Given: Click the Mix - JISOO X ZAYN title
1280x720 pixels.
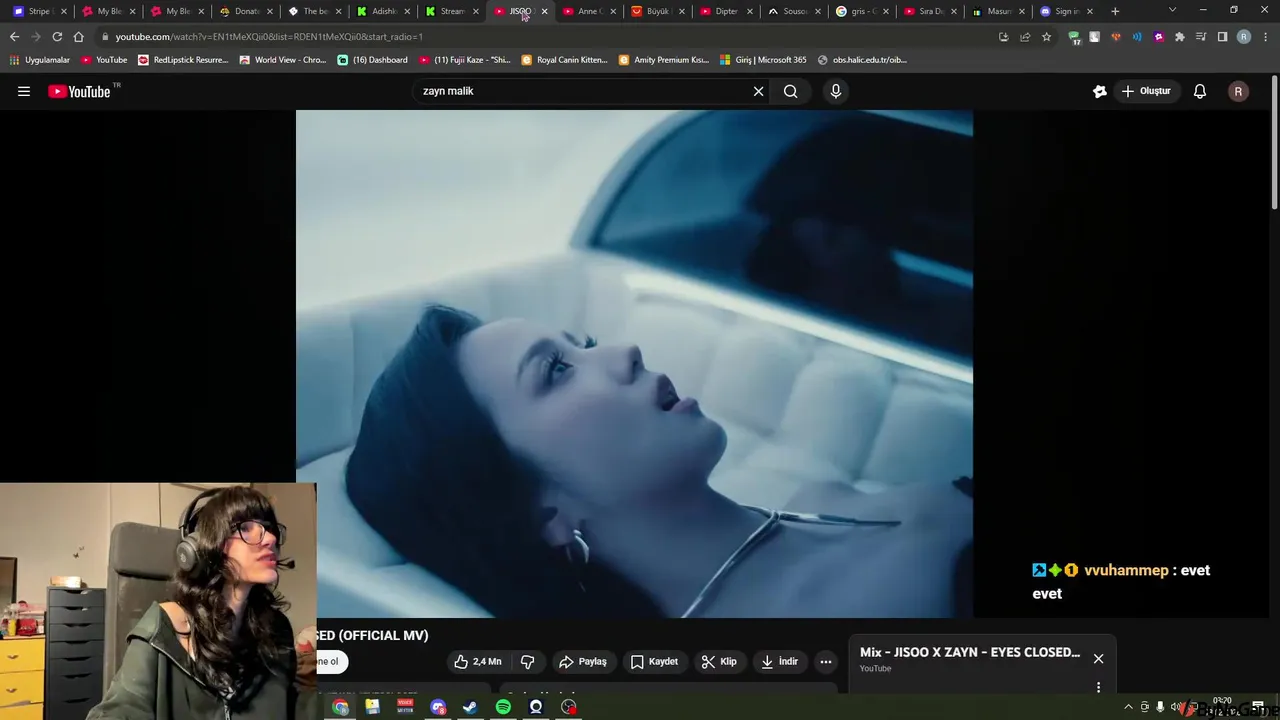Looking at the screenshot, I should [970, 652].
